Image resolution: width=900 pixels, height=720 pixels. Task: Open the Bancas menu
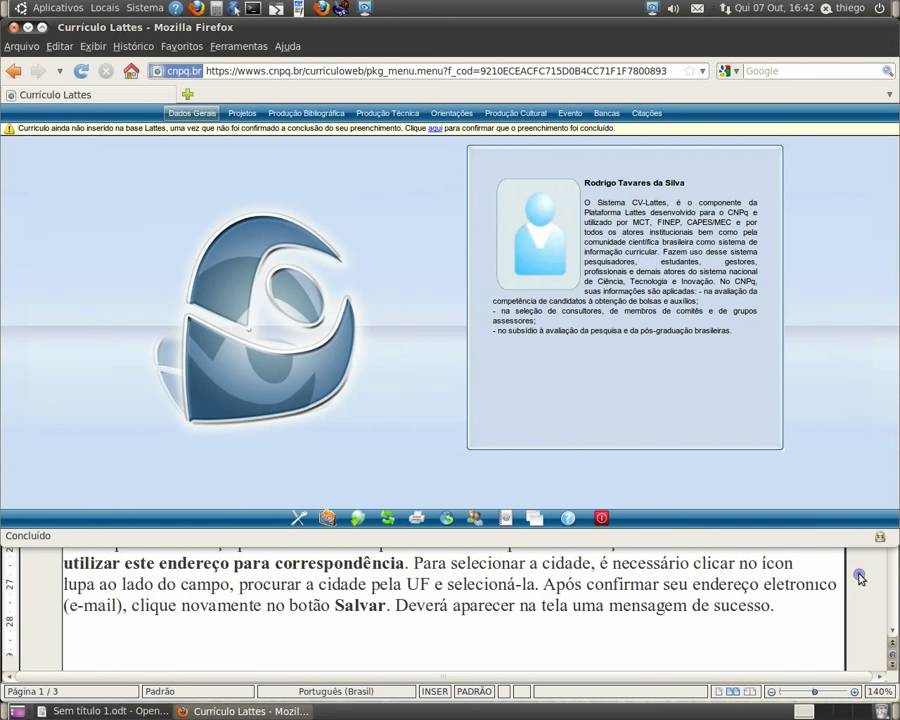[x=607, y=113]
